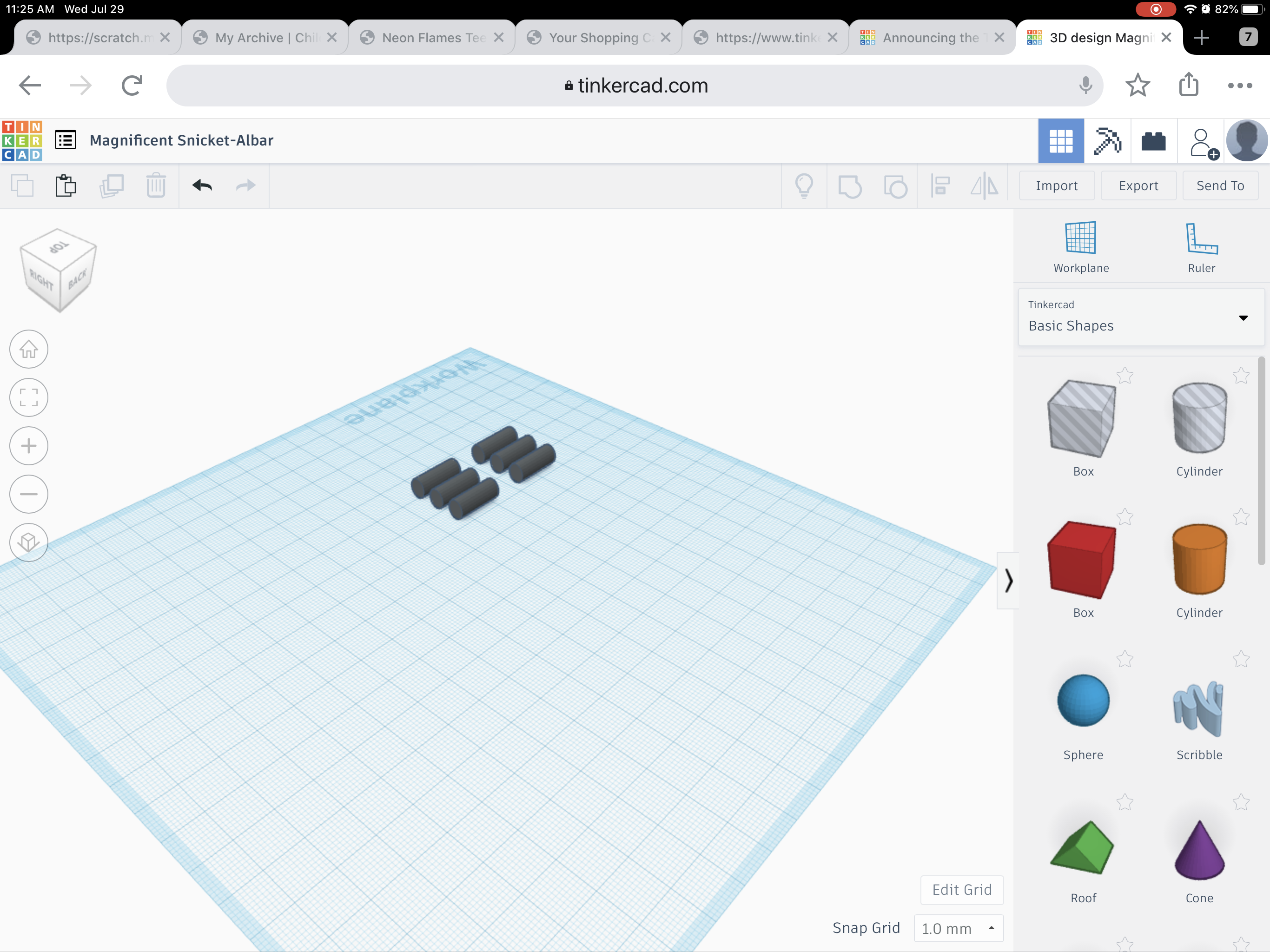Favorite the red Box with star
The image size is (1270, 952).
pos(1125,517)
